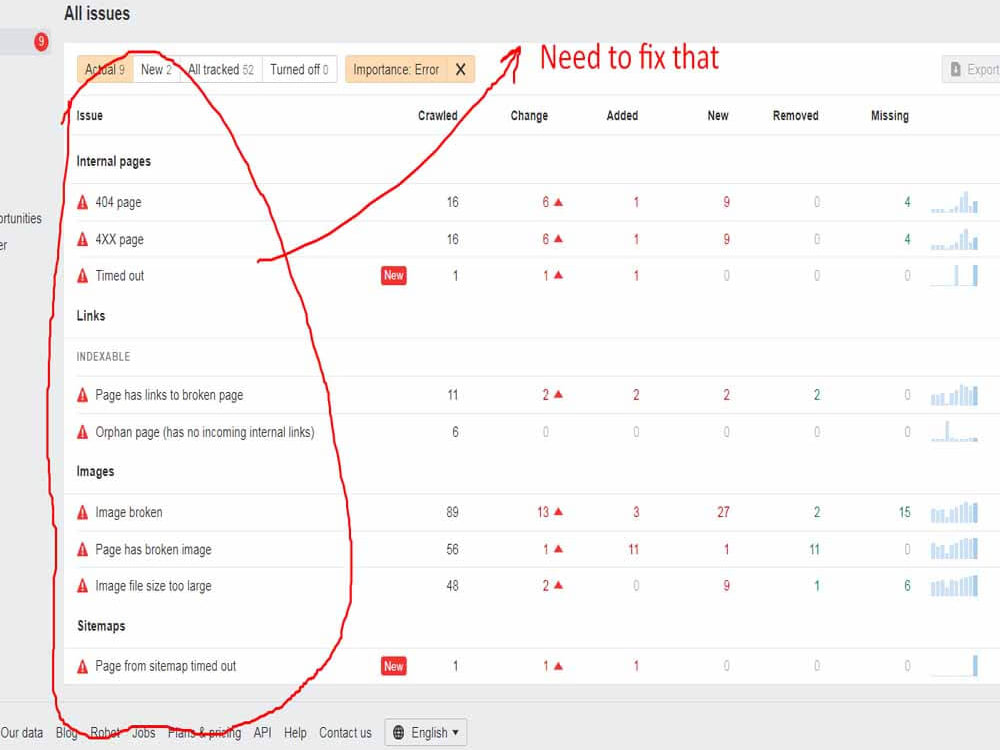Screen dimensions: 1000x750
Task: Sort by the Change column header
Action: point(529,115)
